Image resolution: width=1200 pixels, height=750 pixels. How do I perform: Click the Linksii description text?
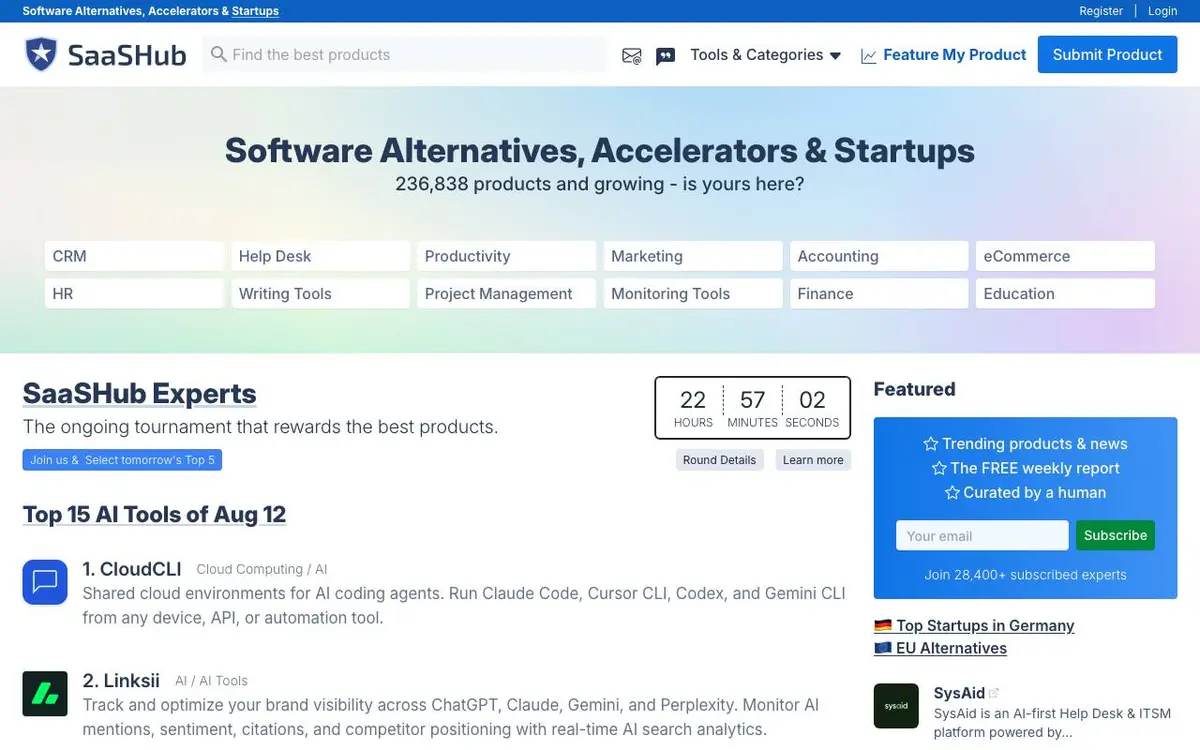click(450, 717)
